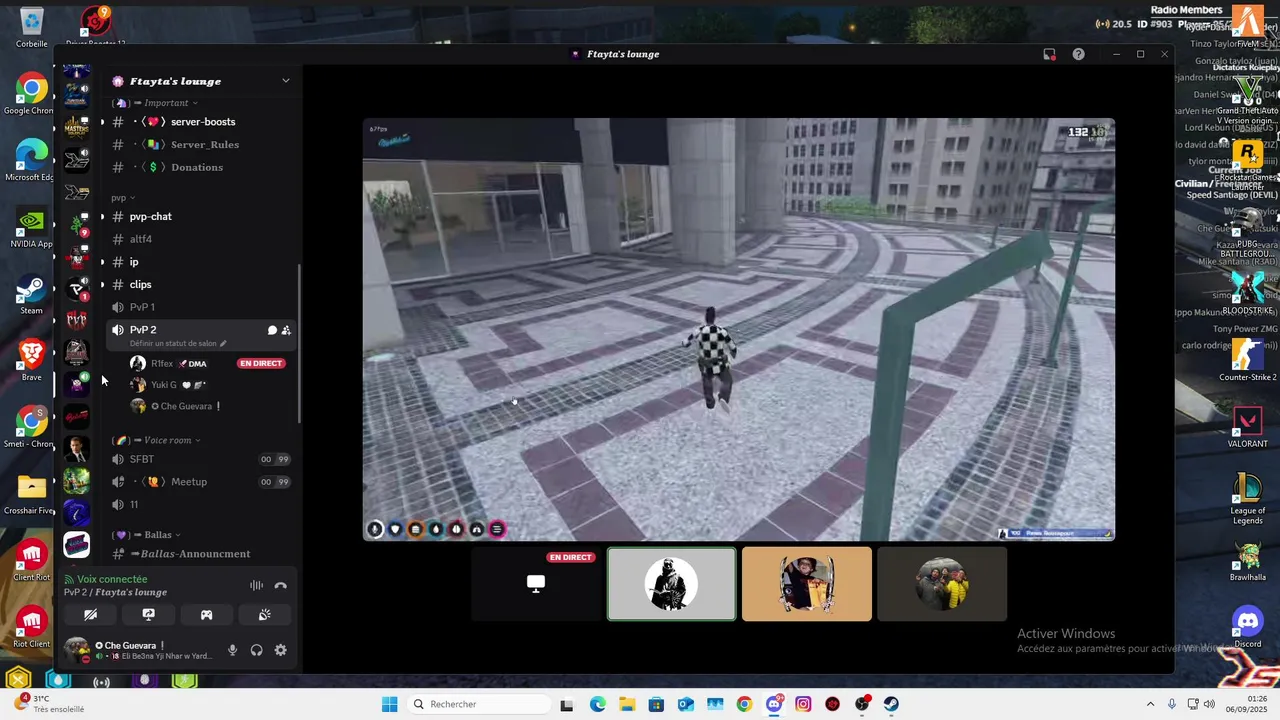Viewport: 1280px width, 720px height.
Task: Open the Corbeille desktop icon
Action: tap(31, 27)
